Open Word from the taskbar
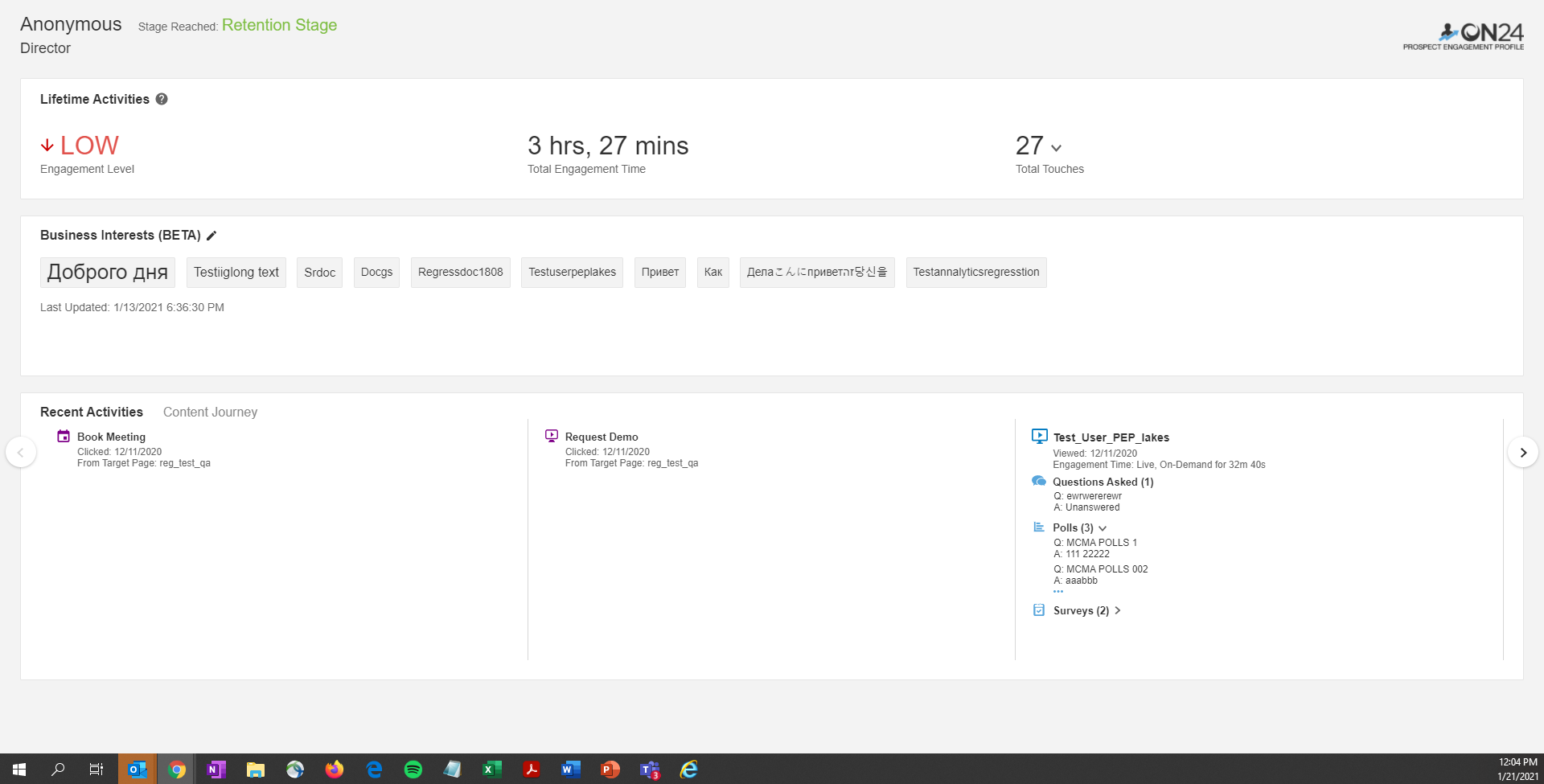The image size is (1544, 784). click(x=570, y=770)
